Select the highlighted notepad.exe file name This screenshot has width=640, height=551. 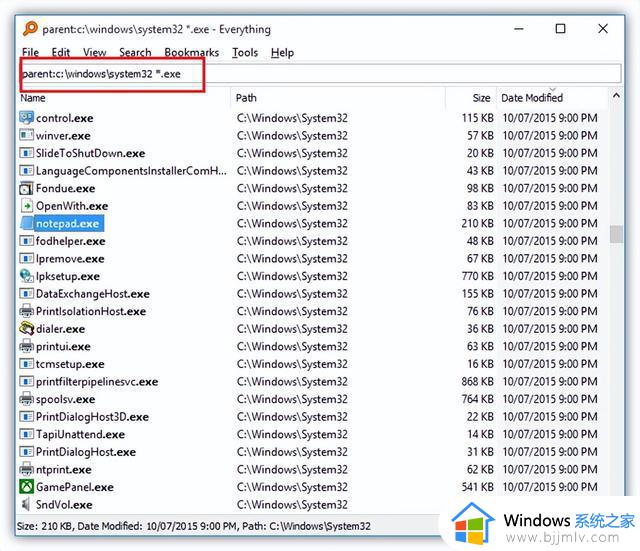pos(67,223)
